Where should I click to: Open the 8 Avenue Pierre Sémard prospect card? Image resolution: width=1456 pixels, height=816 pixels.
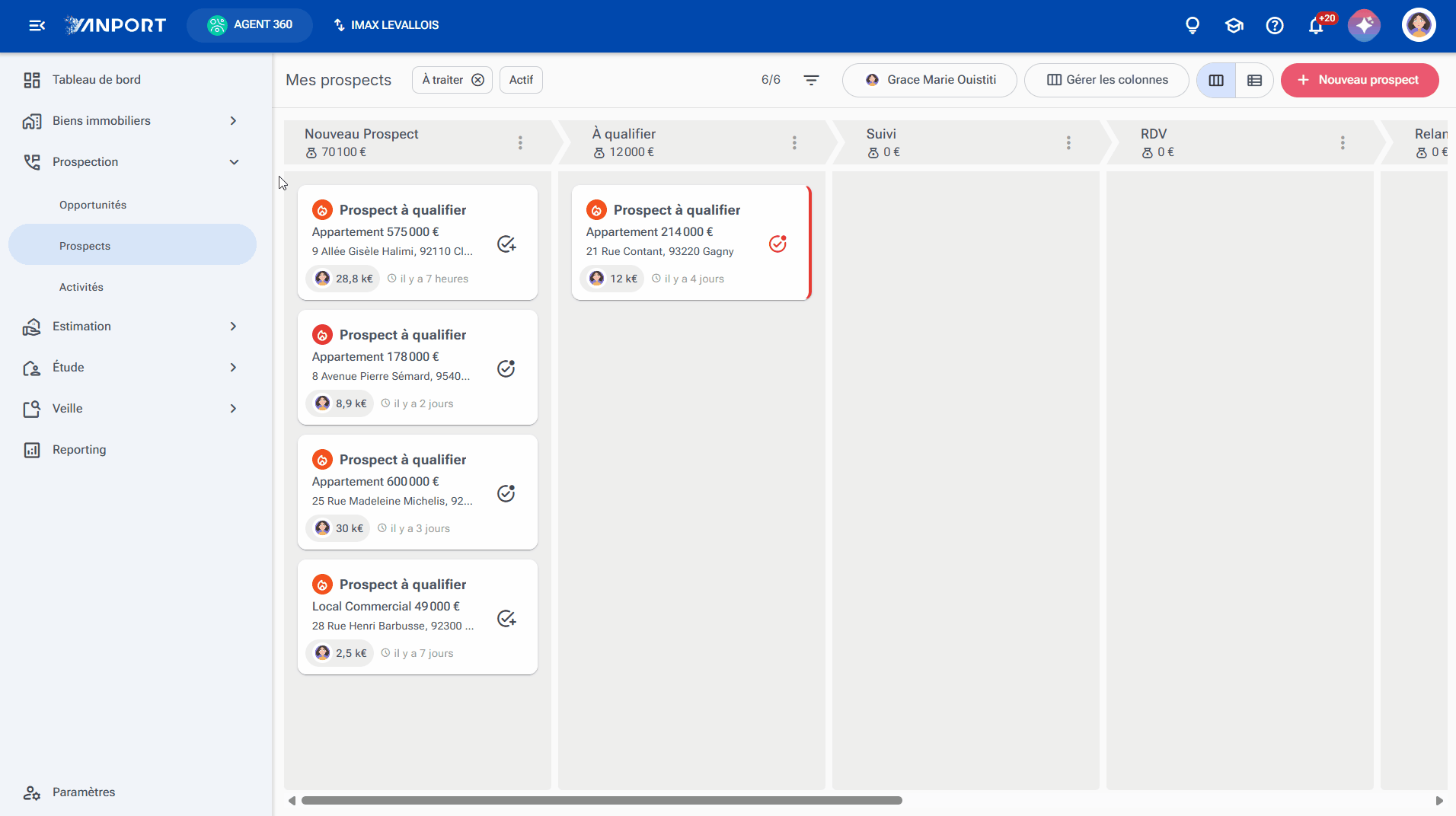point(417,367)
